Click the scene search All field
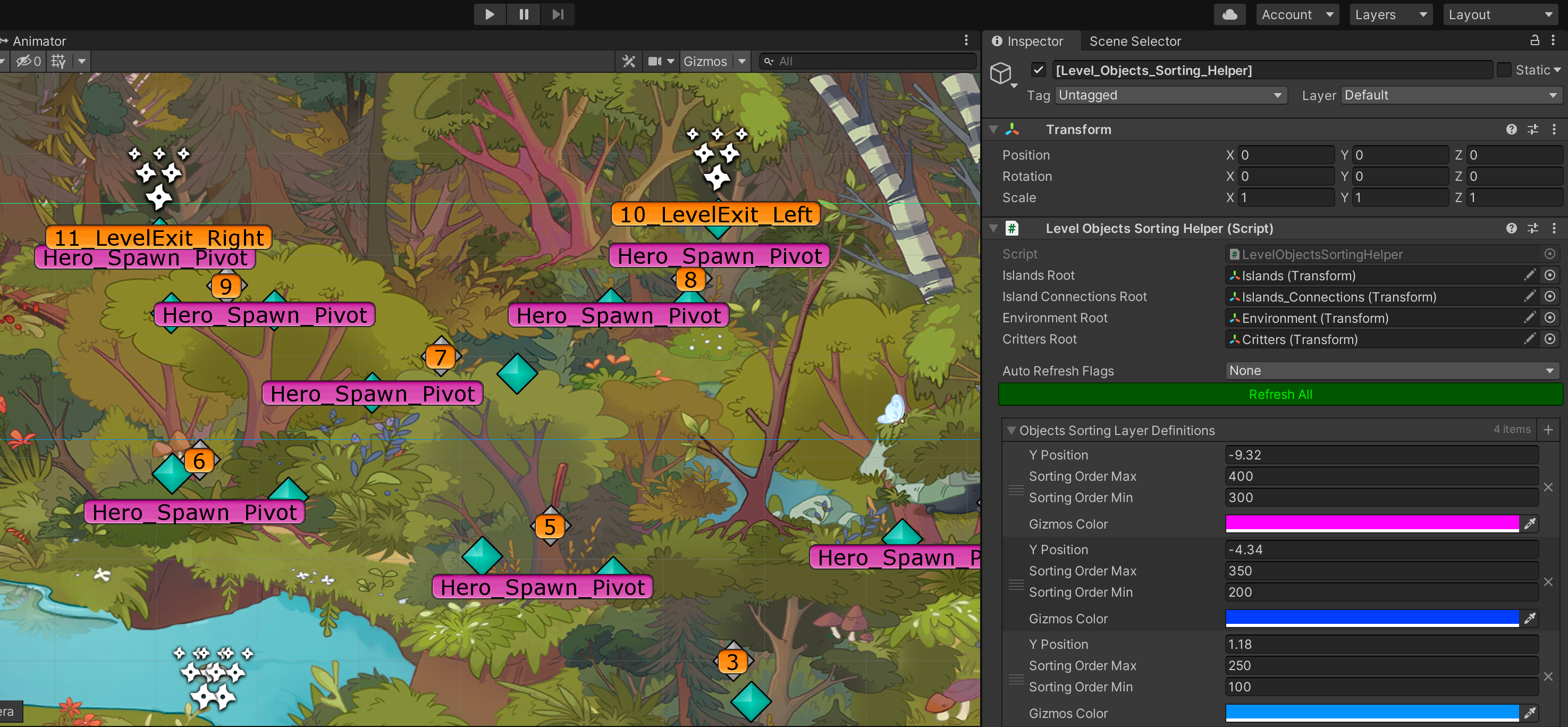Image resolution: width=1568 pixels, height=727 pixels. point(867,62)
